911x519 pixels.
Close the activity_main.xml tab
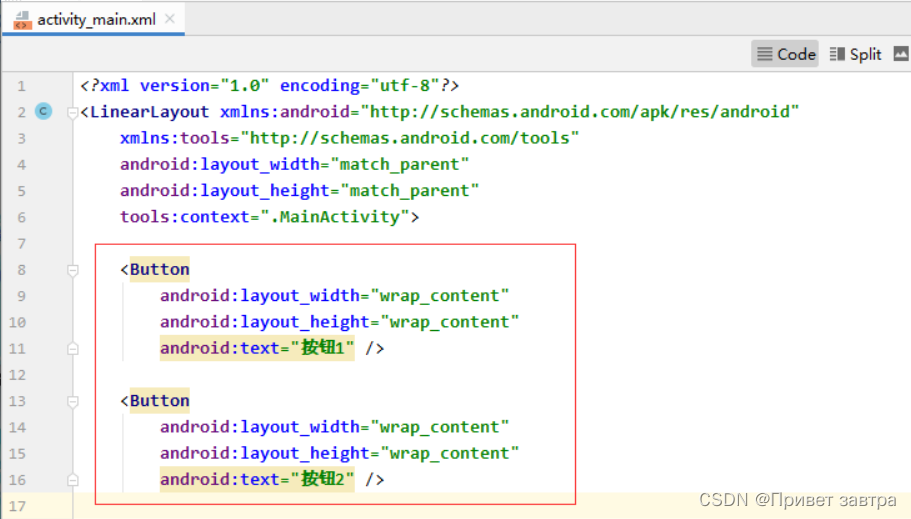(x=170, y=19)
